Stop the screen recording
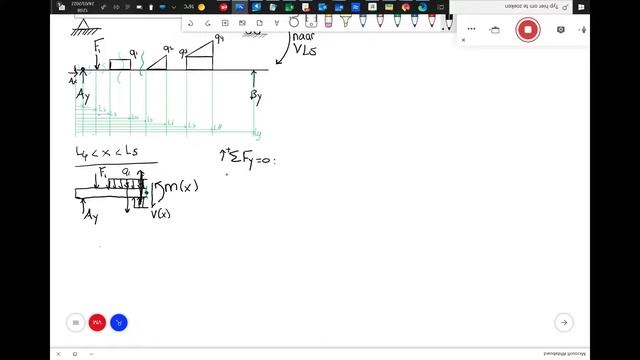Viewport: 640px width, 360px height. [528, 29]
